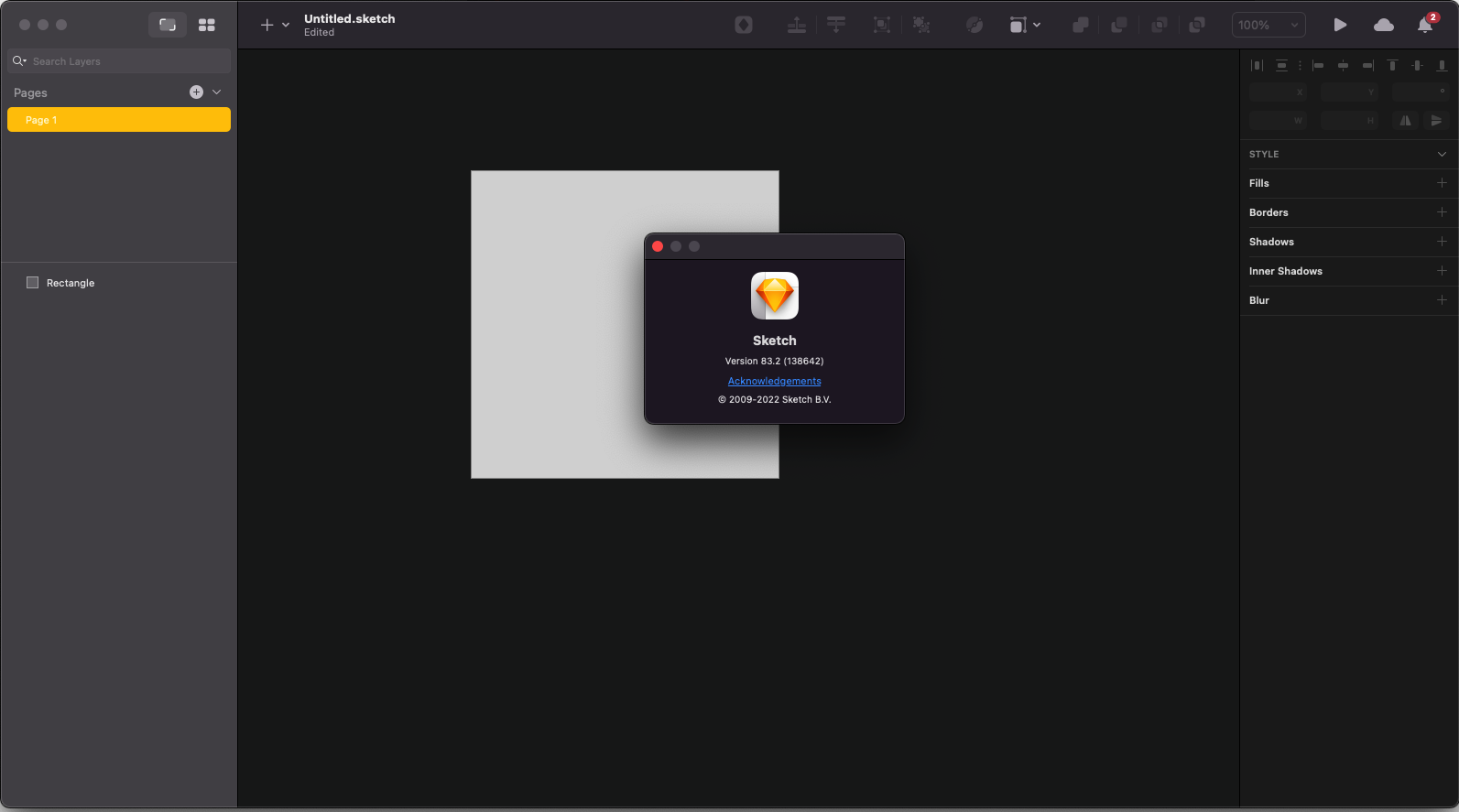Click the Borders section label
Screen dimensions: 1459x812
pyautogui.click(x=1268, y=212)
